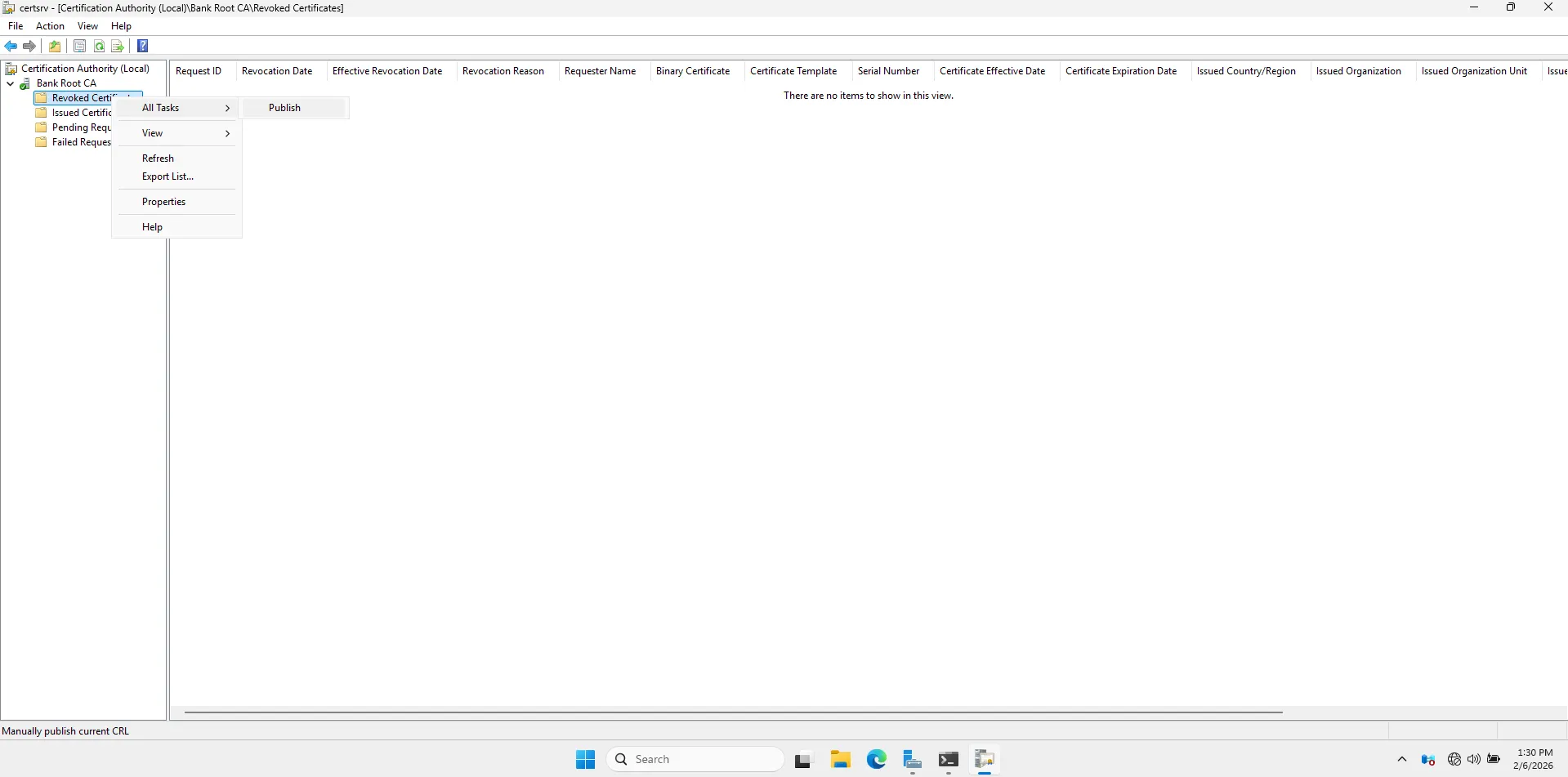Toggle the Show/Hide Console Tree icon
The width and height of the screenshot is (1568, 777).
[79, 46]
